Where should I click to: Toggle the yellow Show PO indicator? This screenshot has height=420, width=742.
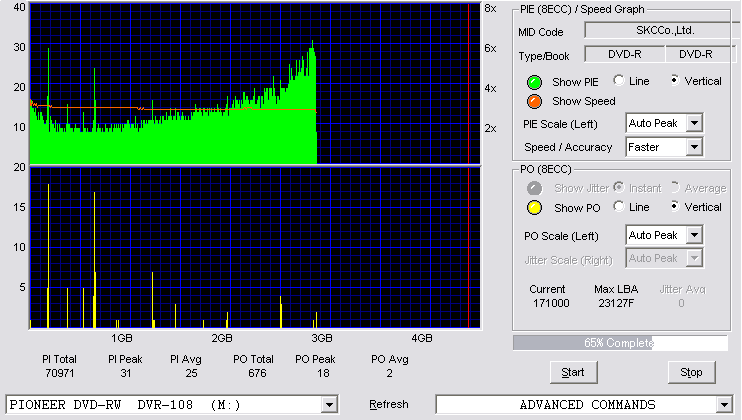(x=534, y=208)
